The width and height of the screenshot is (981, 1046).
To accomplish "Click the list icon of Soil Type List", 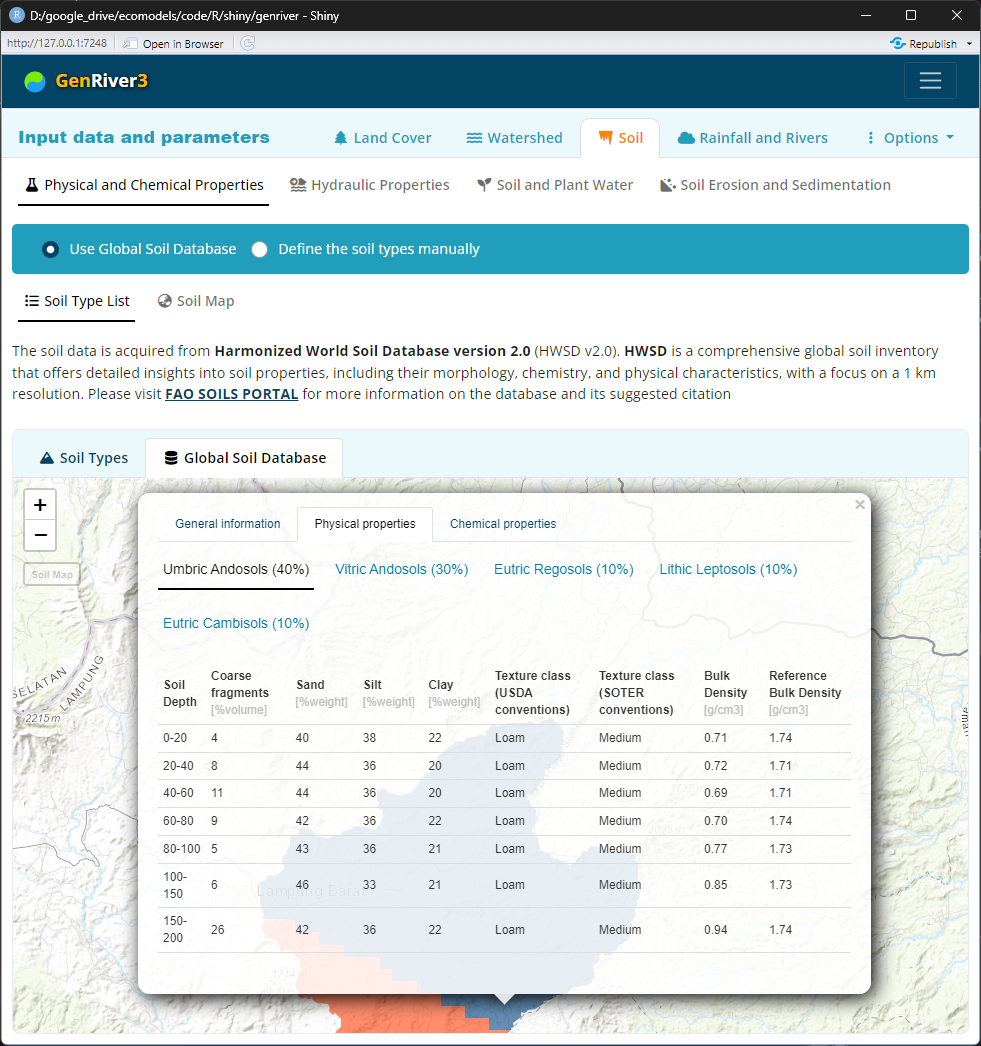I will [31, 301].
